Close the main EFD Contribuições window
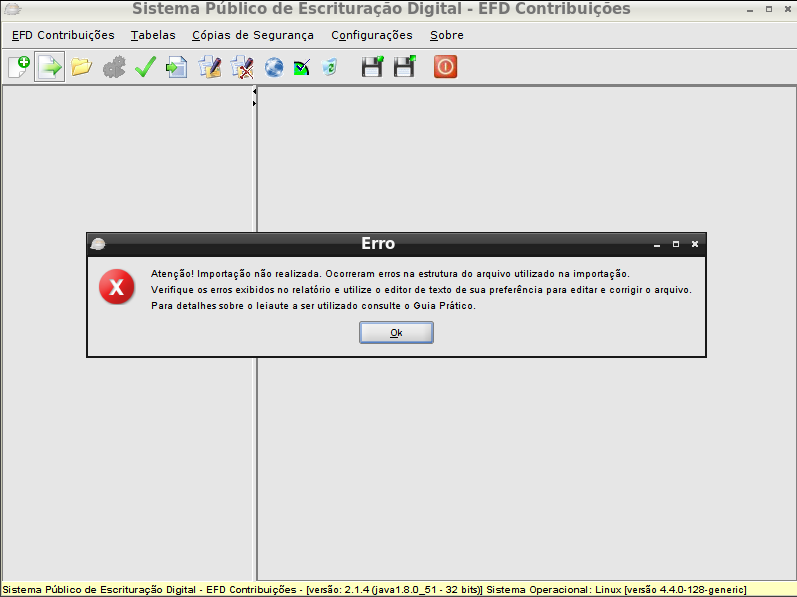The width and height of the screenshot is (797, 597). [788, 9]
